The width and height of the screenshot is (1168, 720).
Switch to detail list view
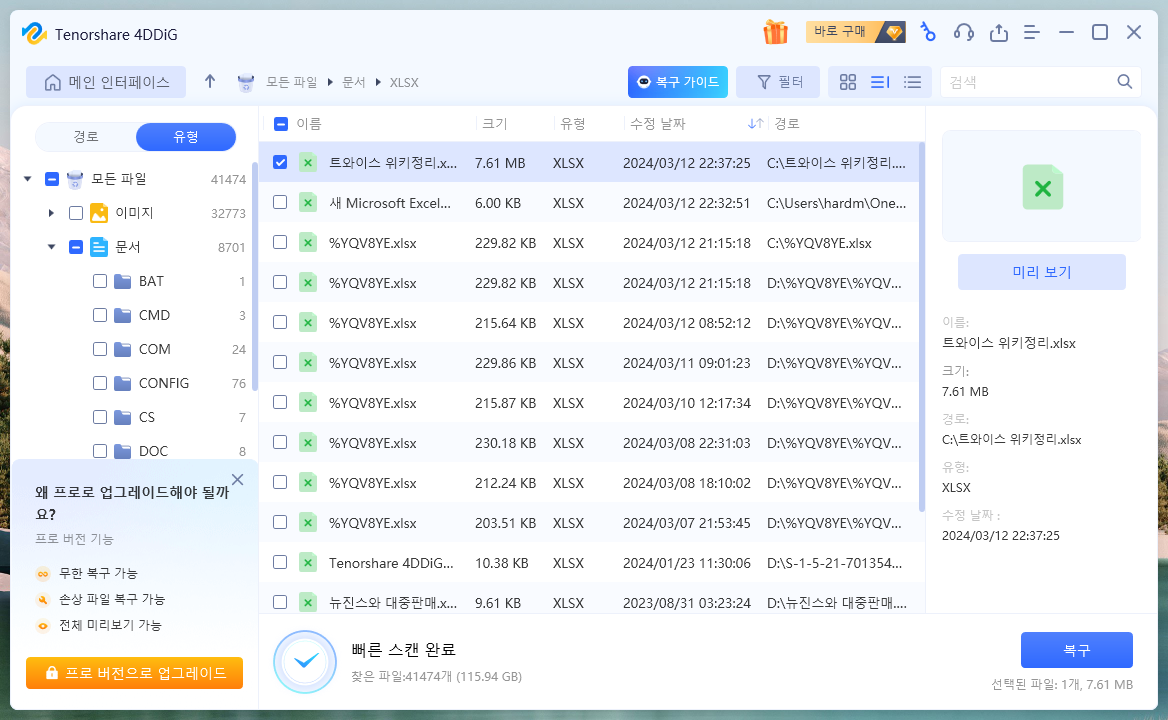[880, 82]
